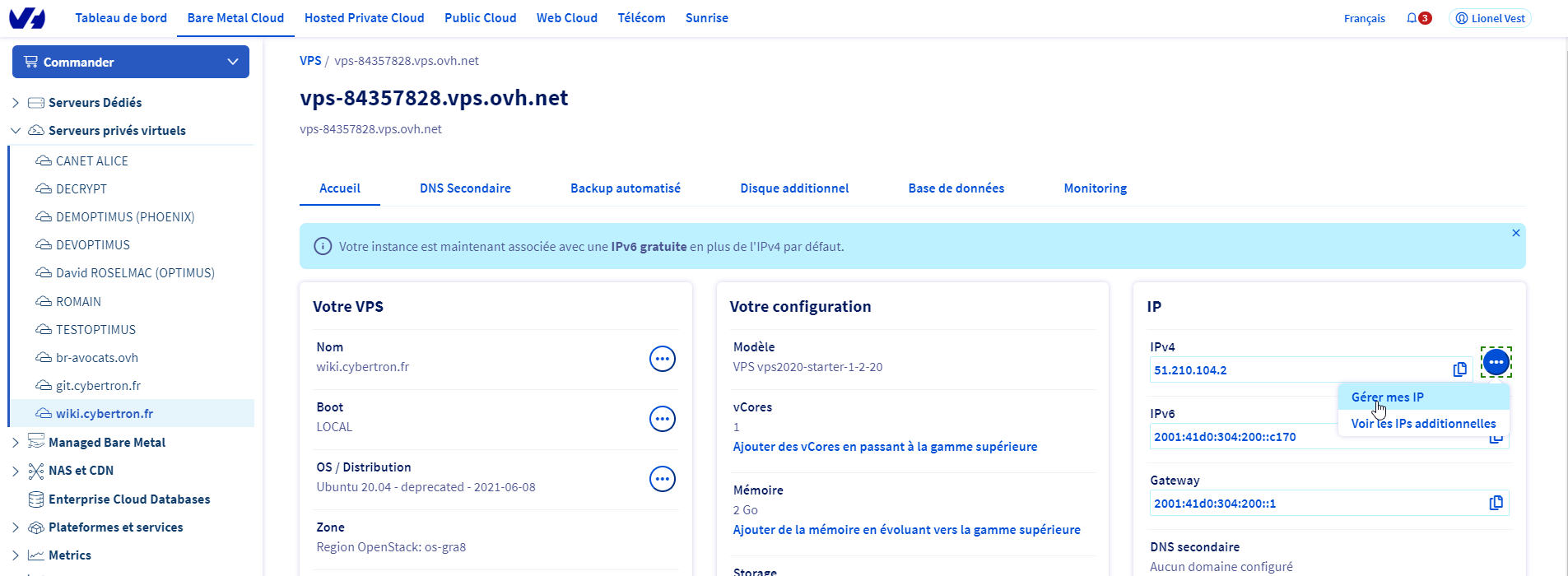Select wiki.cybertron.fr in the sidebar
The height and width of the screenshot is (576, 1568).
[132, 414]
